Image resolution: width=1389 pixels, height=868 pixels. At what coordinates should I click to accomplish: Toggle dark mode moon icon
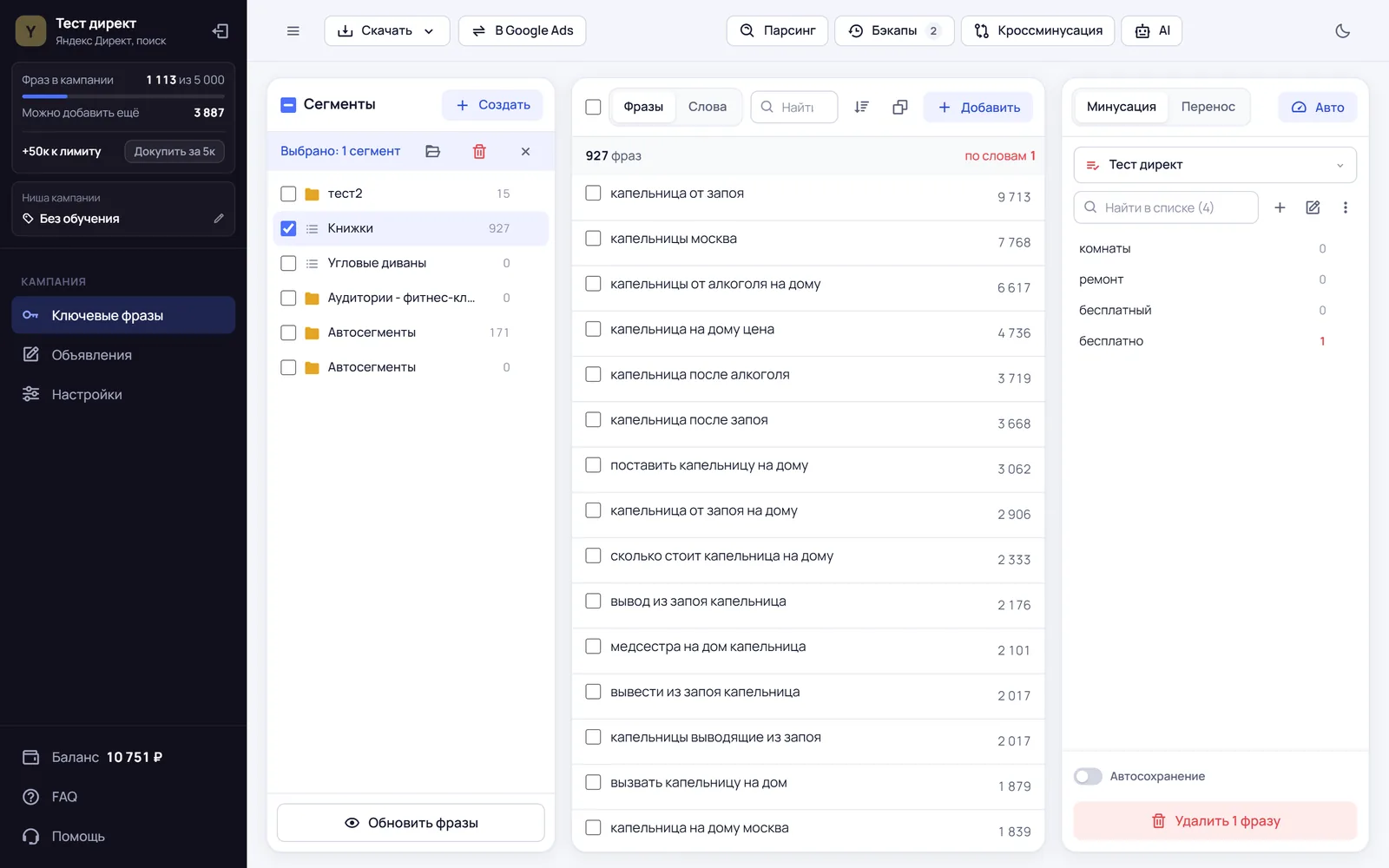[1342, 31]
